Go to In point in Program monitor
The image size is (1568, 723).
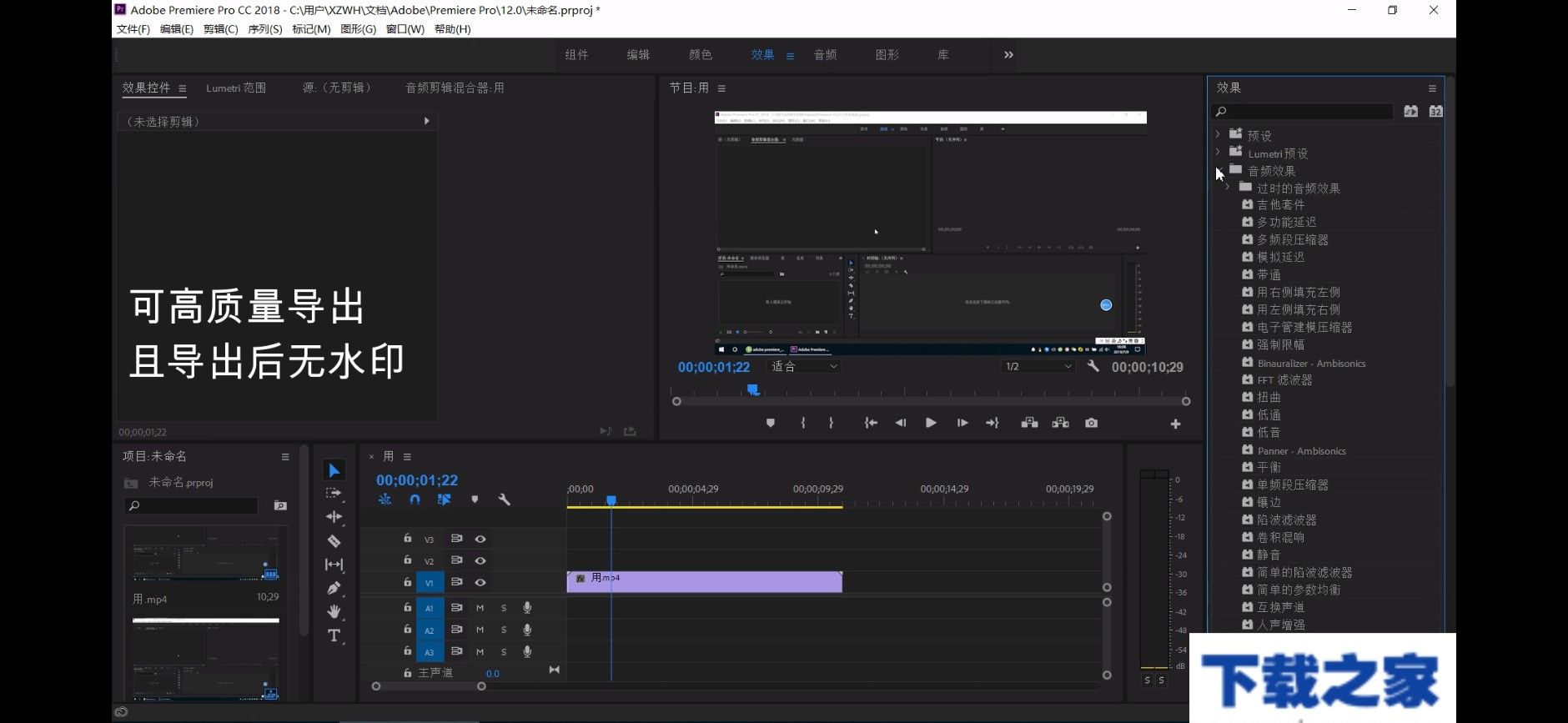tap(871, 424)
